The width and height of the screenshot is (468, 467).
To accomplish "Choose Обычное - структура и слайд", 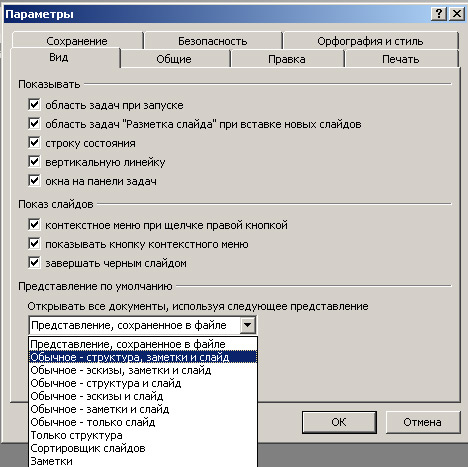I will 143,383.
